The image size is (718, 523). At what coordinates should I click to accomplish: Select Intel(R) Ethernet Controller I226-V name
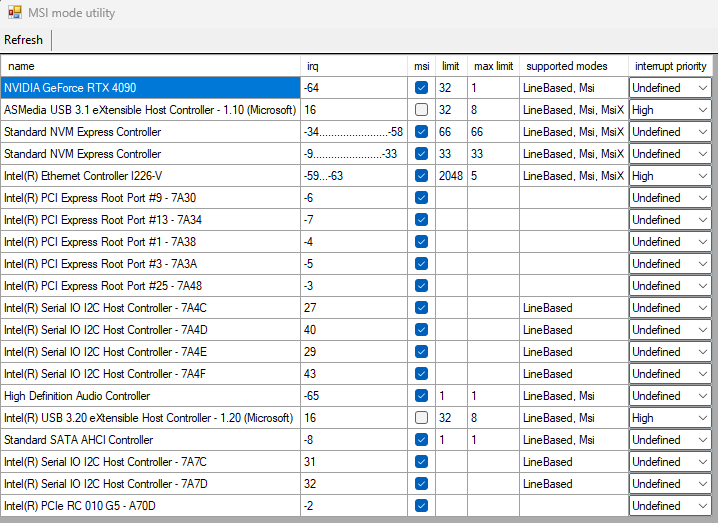(151, 175)
